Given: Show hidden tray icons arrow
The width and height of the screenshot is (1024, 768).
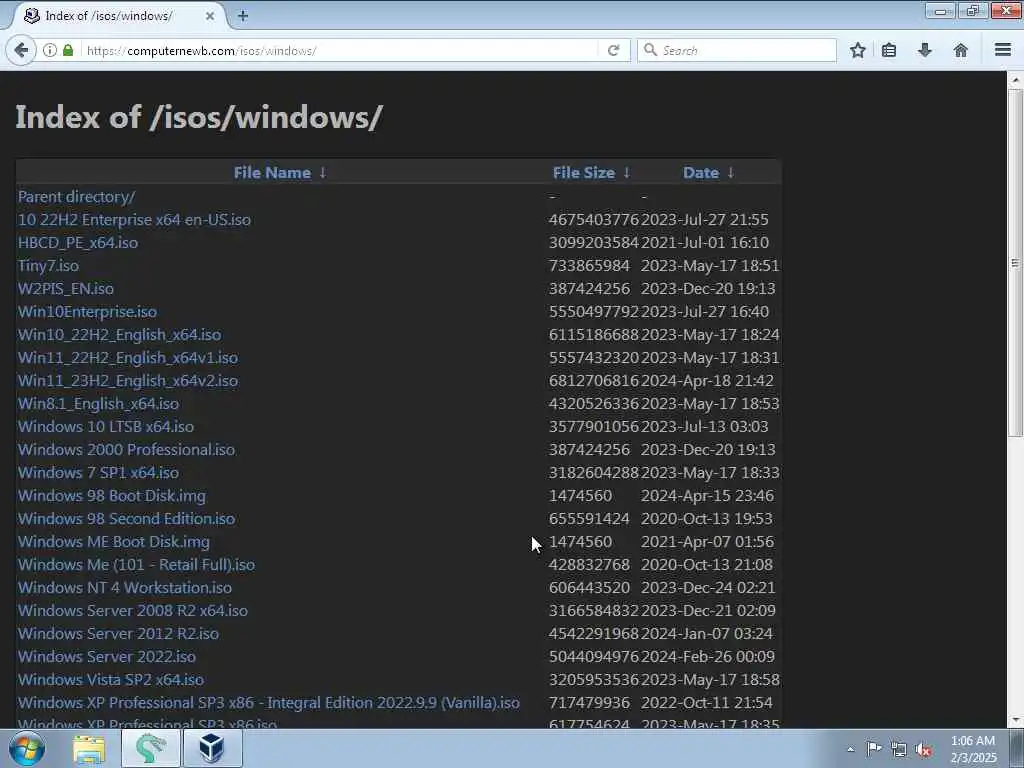Looking at the screenshot, I should pyautogui.click(x=850, y=749).
